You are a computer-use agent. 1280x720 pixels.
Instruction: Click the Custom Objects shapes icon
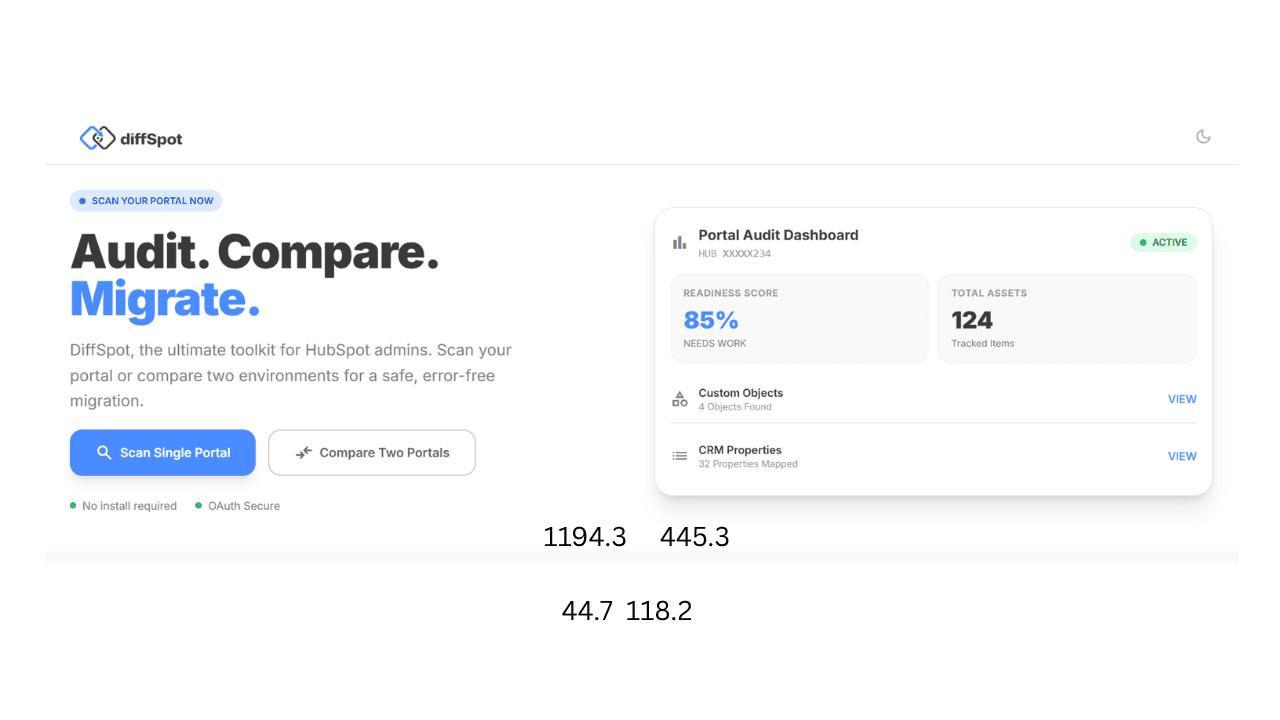[680, 399]
